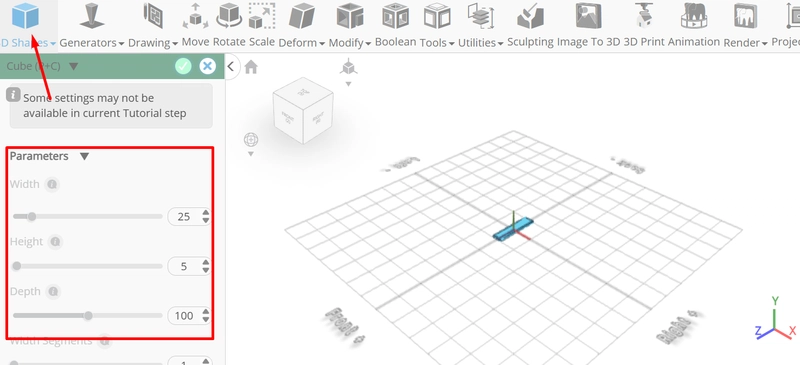Click the Front face of view cube

288,119
